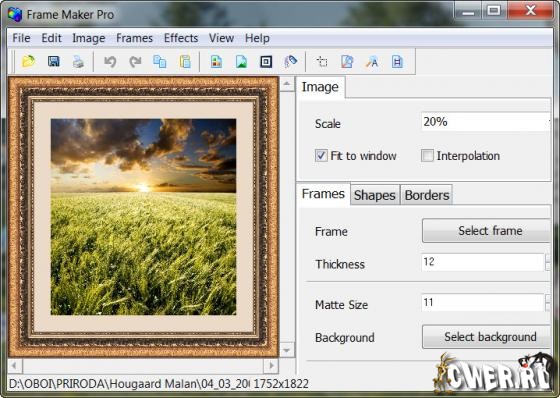Click the dark square border toolbar icon
The width and height of the screenshot is (560, 398).
click(x=266, y=61)
